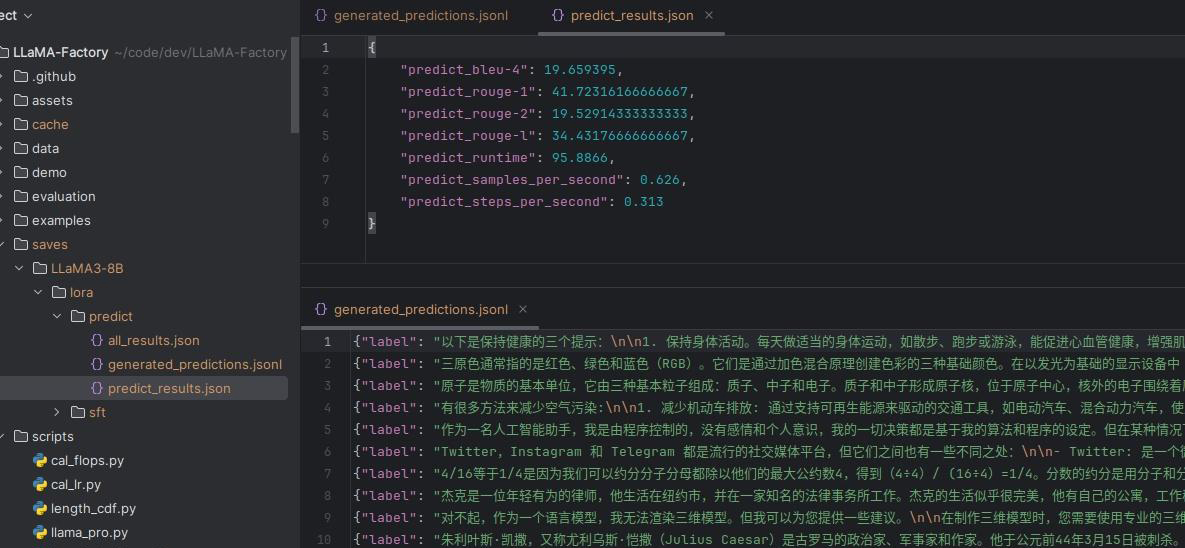Click the "predict_runtime" key
The image size is (1185, 548).
pyautogui.click(x=468, y=157)
